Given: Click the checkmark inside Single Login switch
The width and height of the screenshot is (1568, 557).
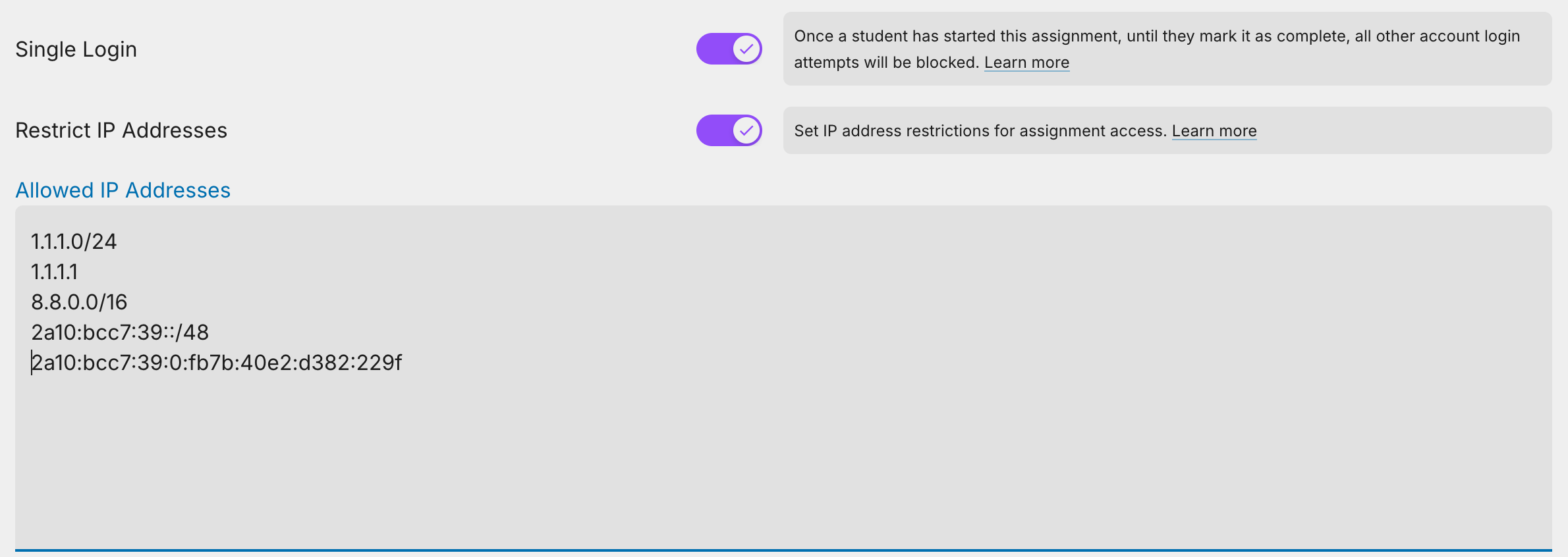Looking at the screenshot, I should (745, 48).
